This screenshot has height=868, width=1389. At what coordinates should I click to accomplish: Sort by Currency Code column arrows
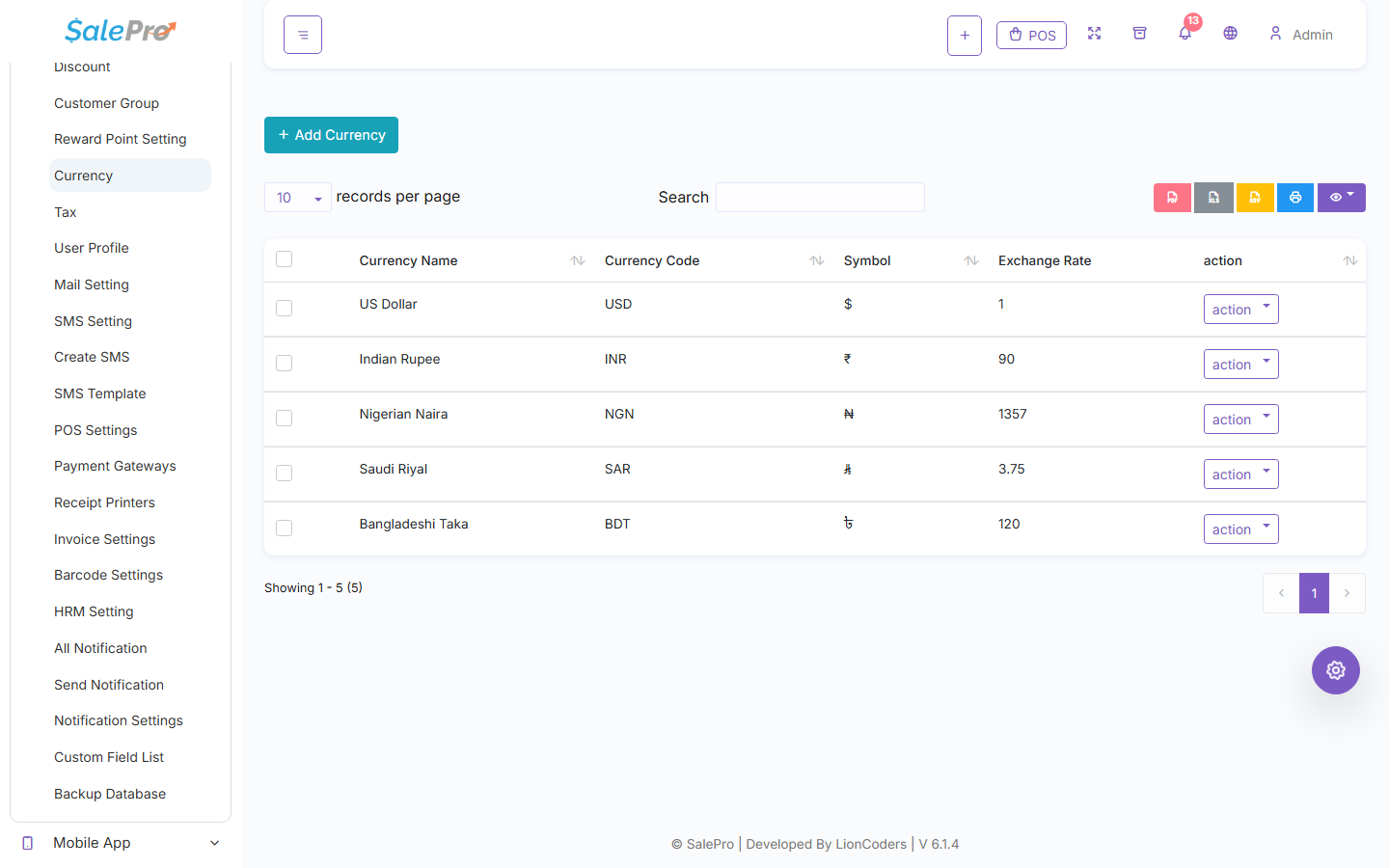coord(817,260)
